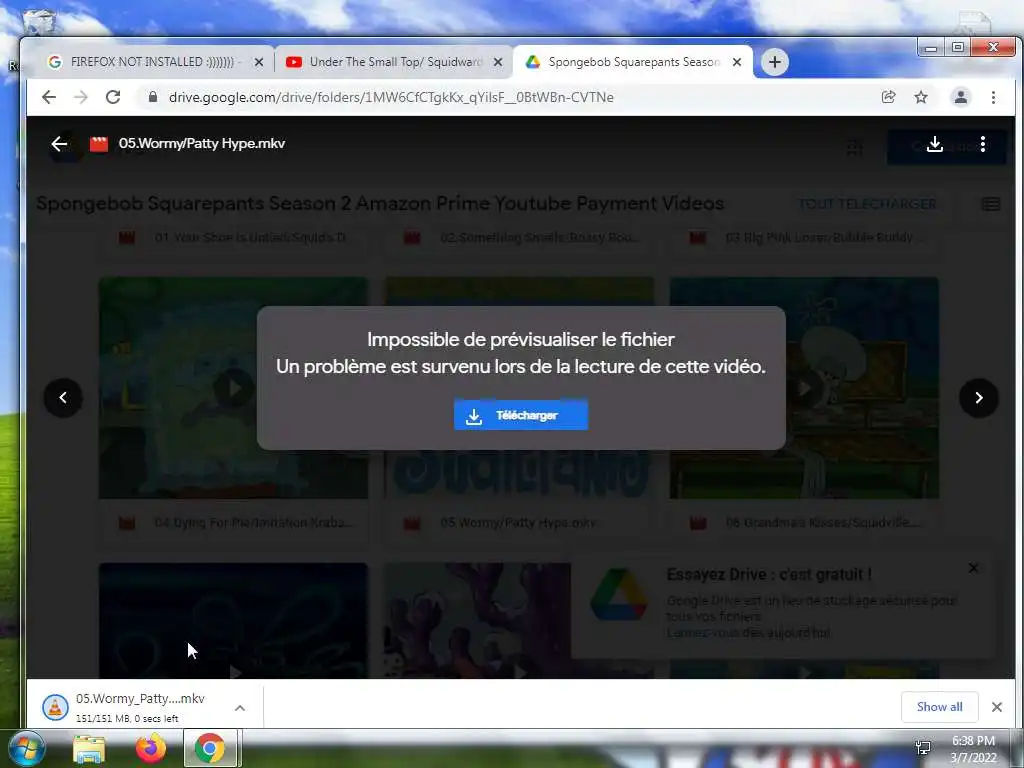Open File Explorer from taskbar

point(89,749)
